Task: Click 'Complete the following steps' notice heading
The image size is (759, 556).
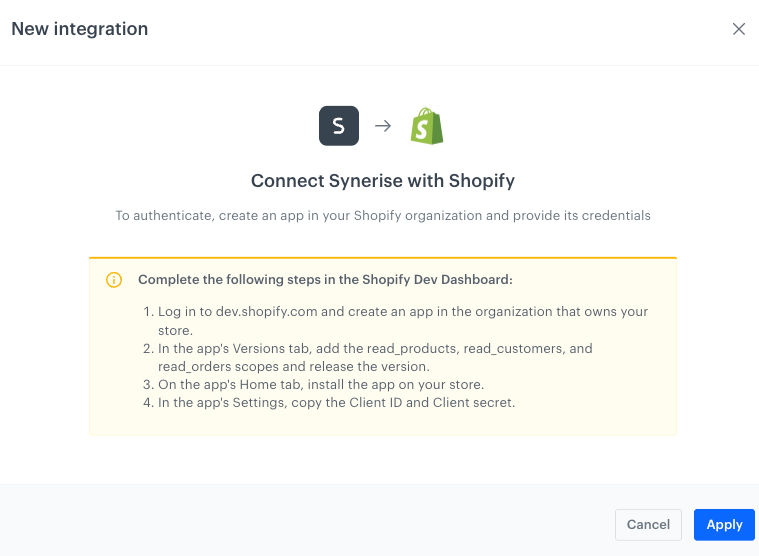Action: click(x=325, y=280)
